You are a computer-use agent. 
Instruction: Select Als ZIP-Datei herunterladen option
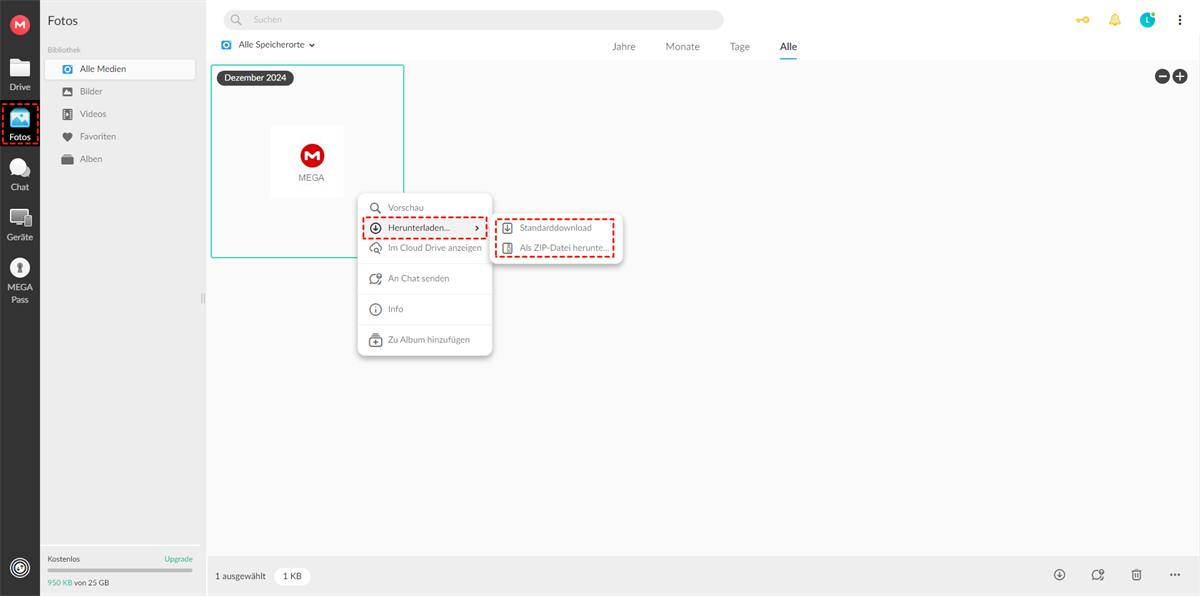point(556,248)
